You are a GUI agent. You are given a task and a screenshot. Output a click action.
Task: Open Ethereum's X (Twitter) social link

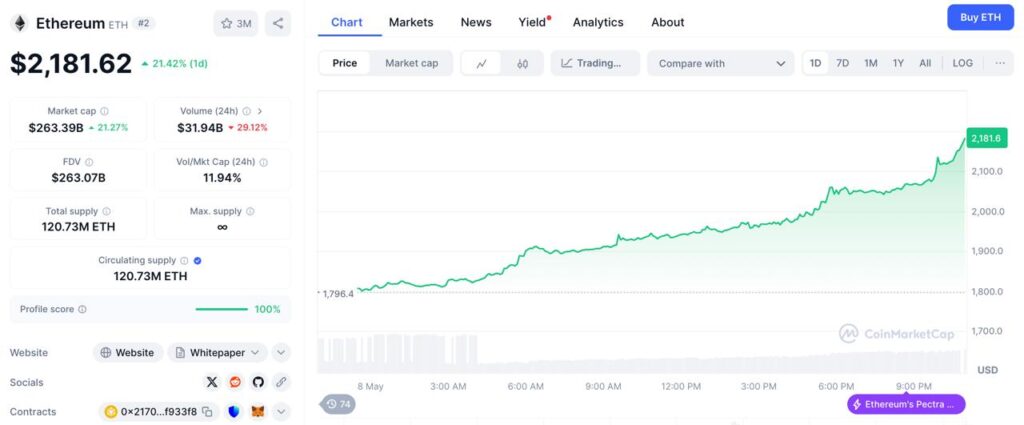click(212, 382)
